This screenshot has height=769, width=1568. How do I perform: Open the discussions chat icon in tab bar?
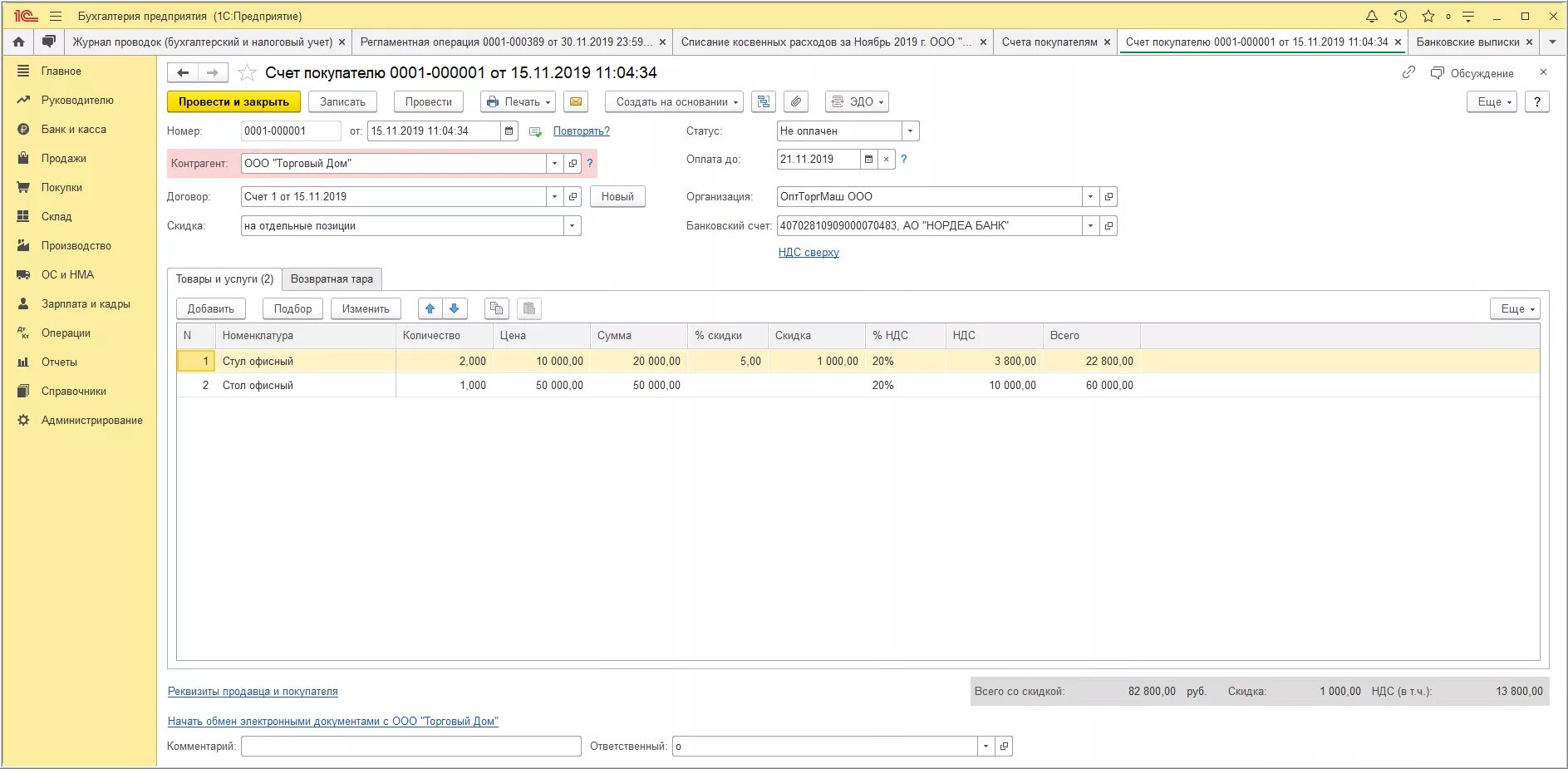[49, 42]
